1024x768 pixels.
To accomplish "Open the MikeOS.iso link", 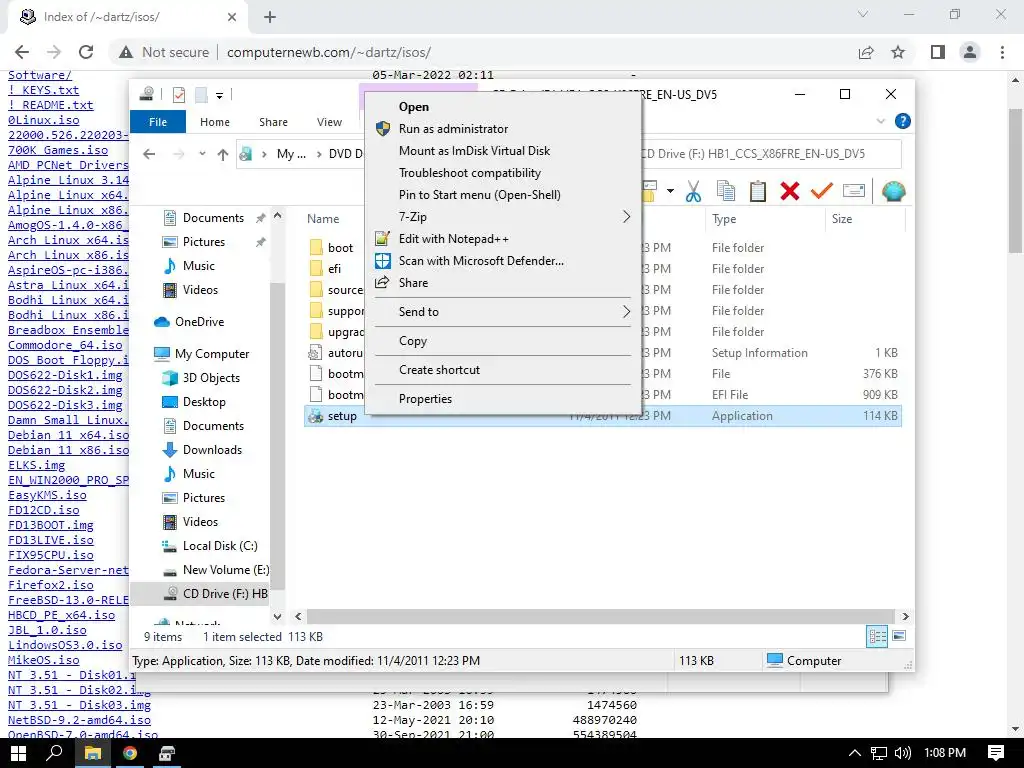I will coord(44,660).
